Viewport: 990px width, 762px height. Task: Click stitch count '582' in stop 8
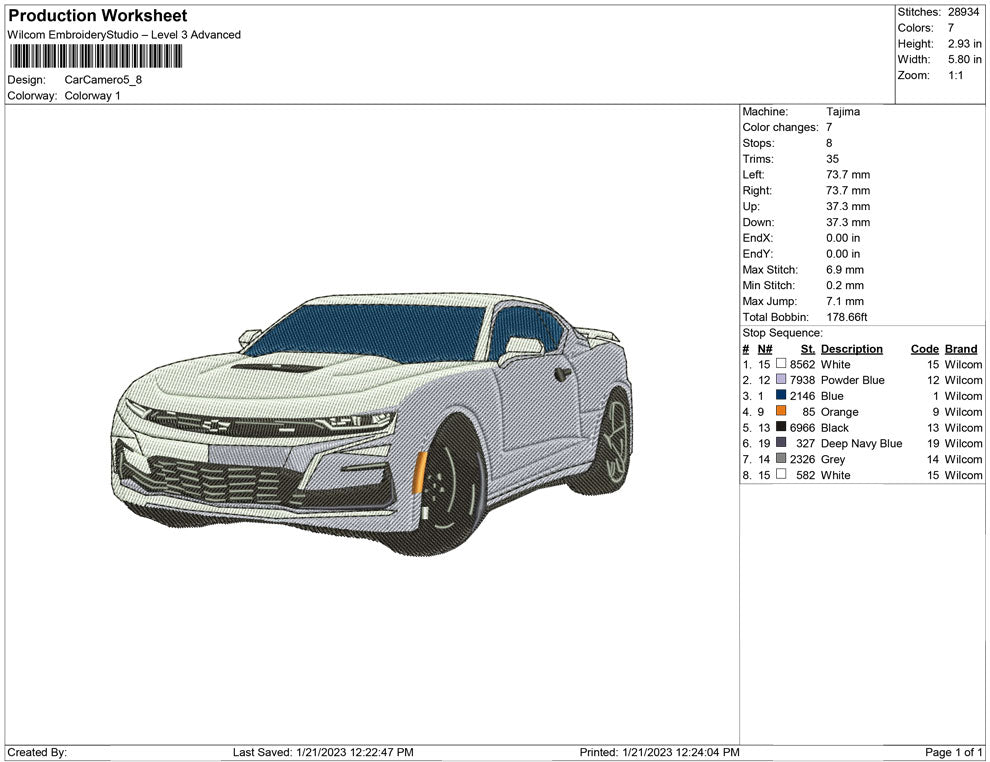click(806, 475)
